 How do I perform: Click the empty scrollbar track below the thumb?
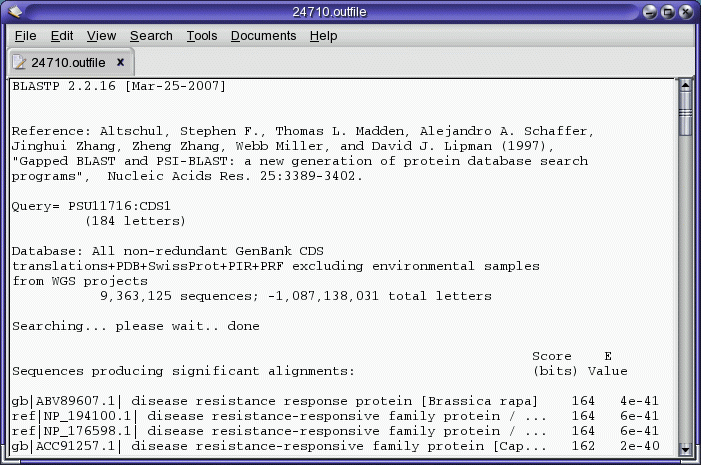pyautogui.click(x=685, y=300)
